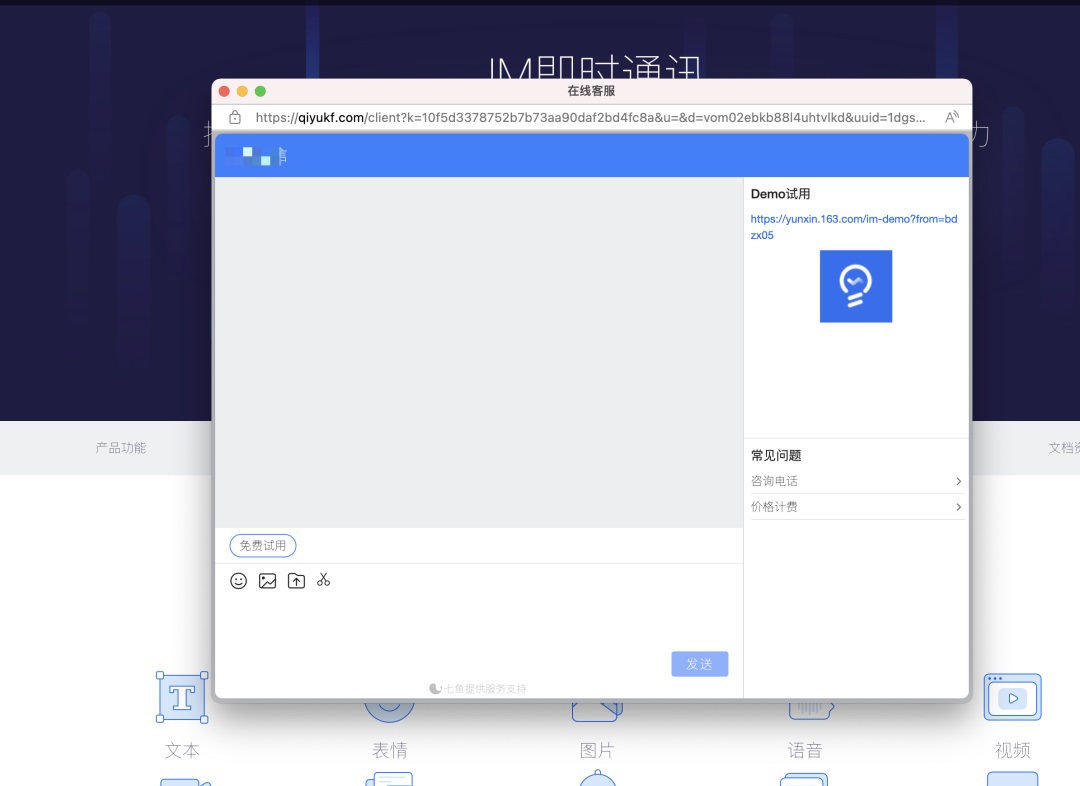This screenshot has width=1080, height=786.
Task: Click the blue lightbulb Demo logo image
Action: [x=855, y=286]
